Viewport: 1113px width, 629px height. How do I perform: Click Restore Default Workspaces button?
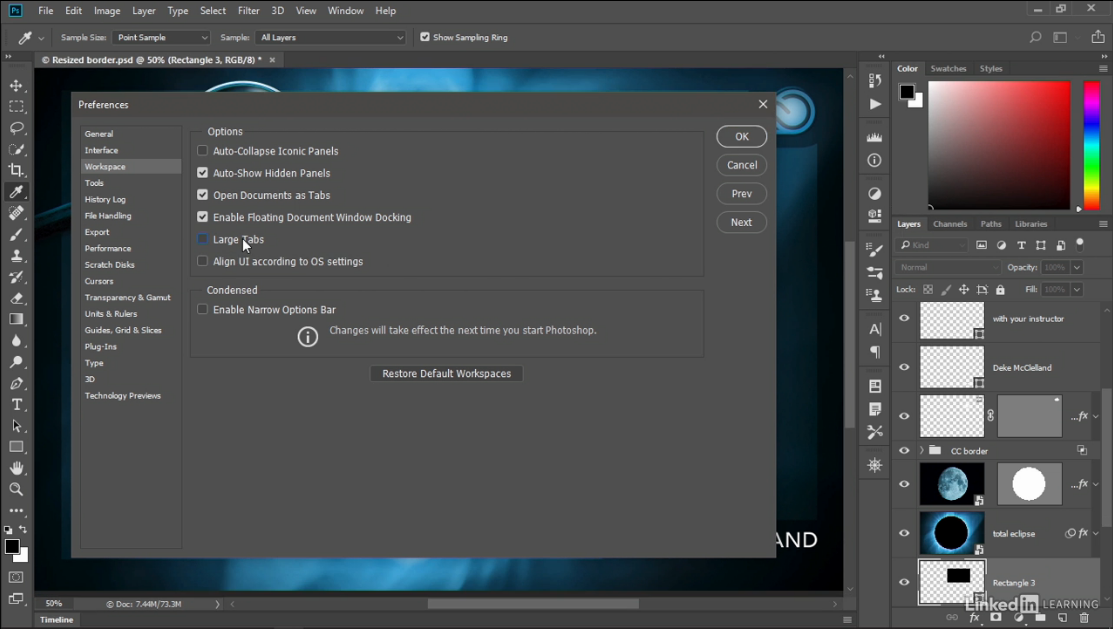coord(446,373)
